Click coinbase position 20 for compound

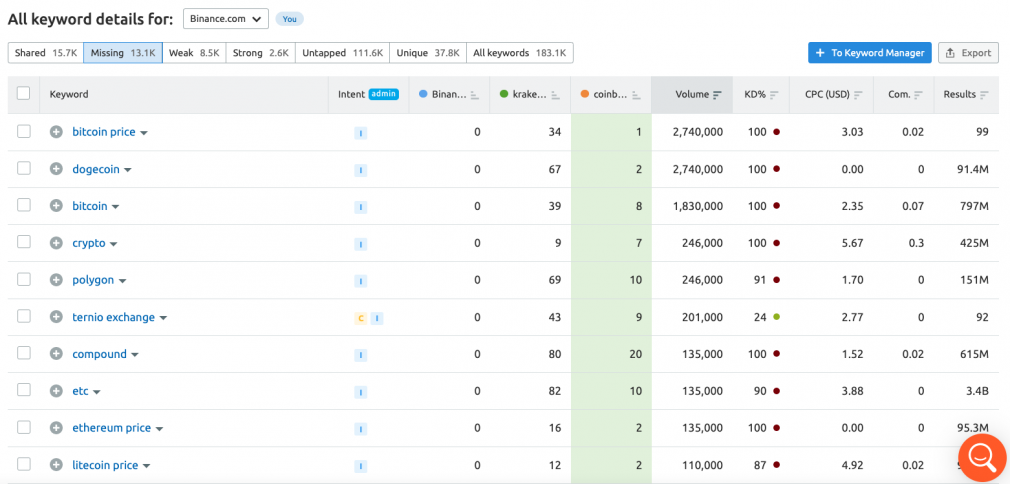tap(637, 354)
